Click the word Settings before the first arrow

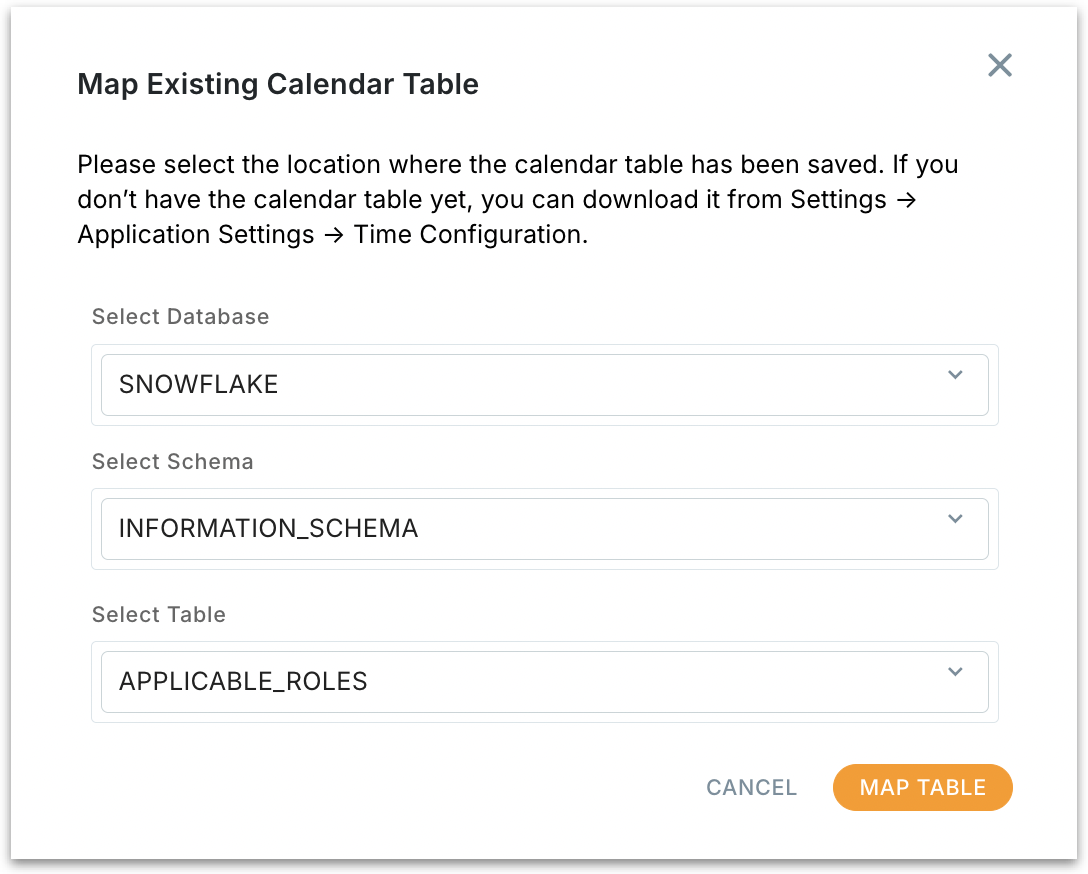pyautogui.click(x=838, y=200)
